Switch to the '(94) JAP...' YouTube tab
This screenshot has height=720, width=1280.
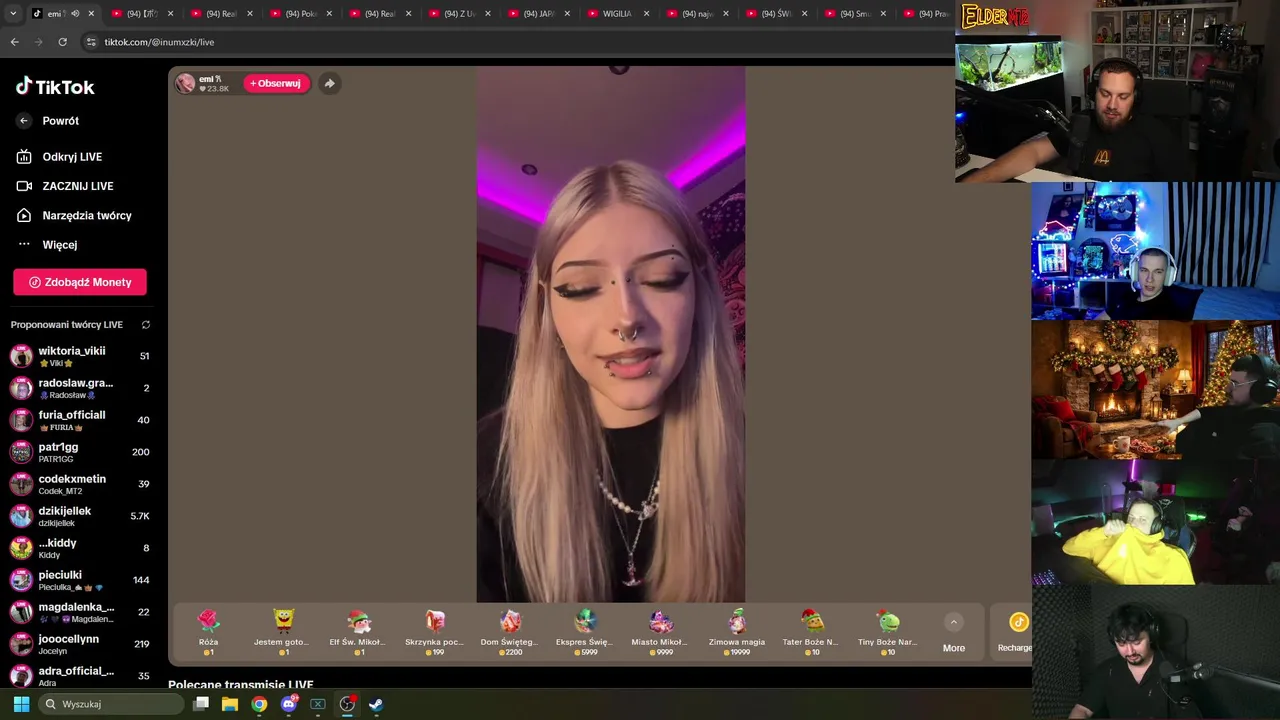(x=538, y=13)
